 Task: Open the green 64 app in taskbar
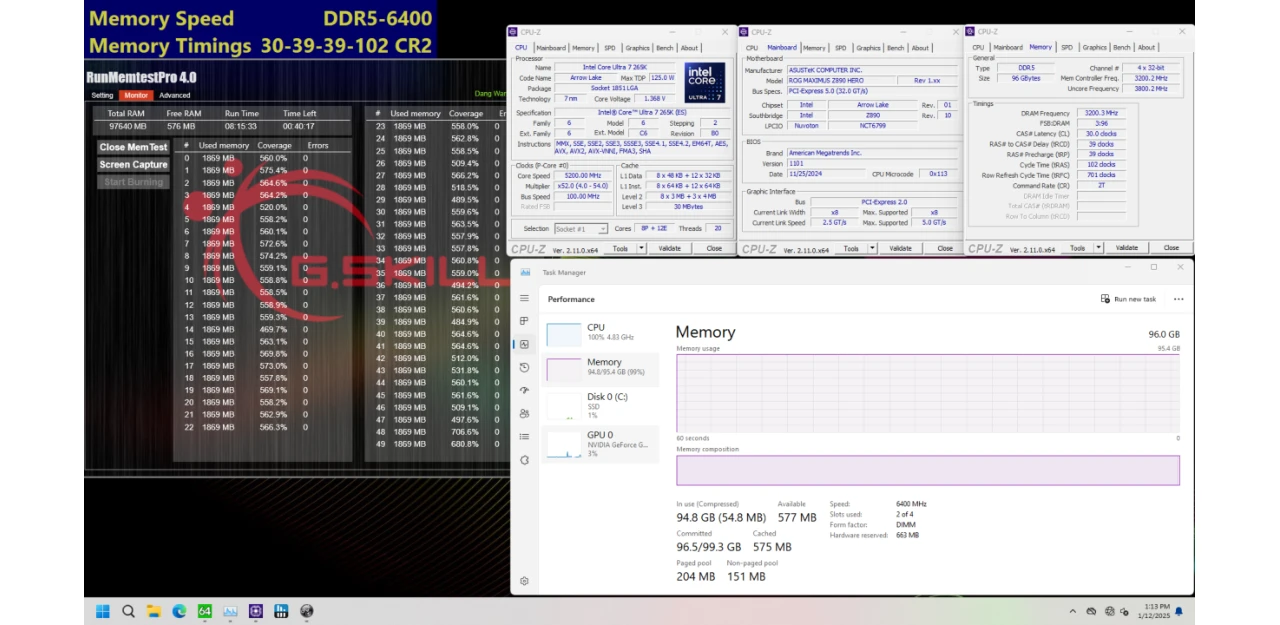(x=205, y=611)
